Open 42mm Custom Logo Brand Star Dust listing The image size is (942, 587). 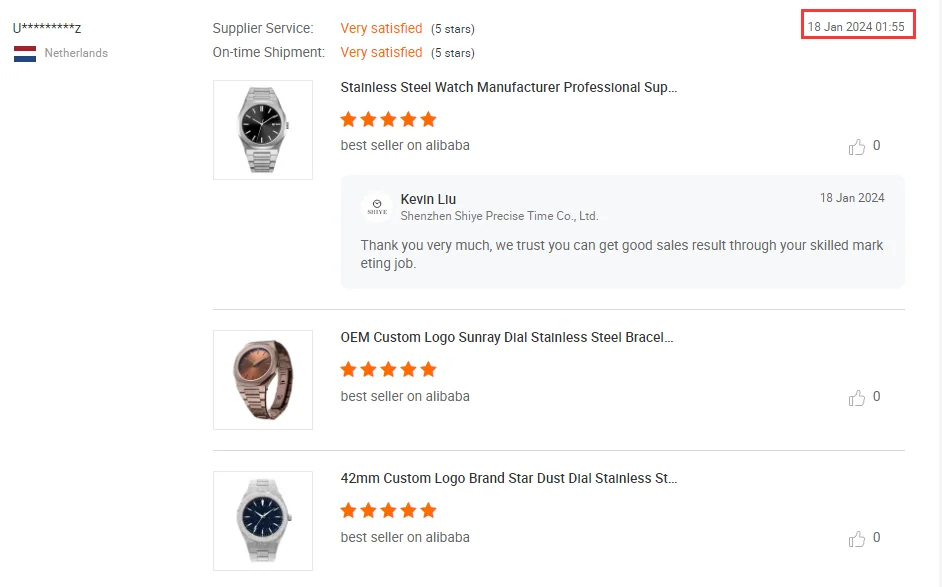[x=508, y=479]
